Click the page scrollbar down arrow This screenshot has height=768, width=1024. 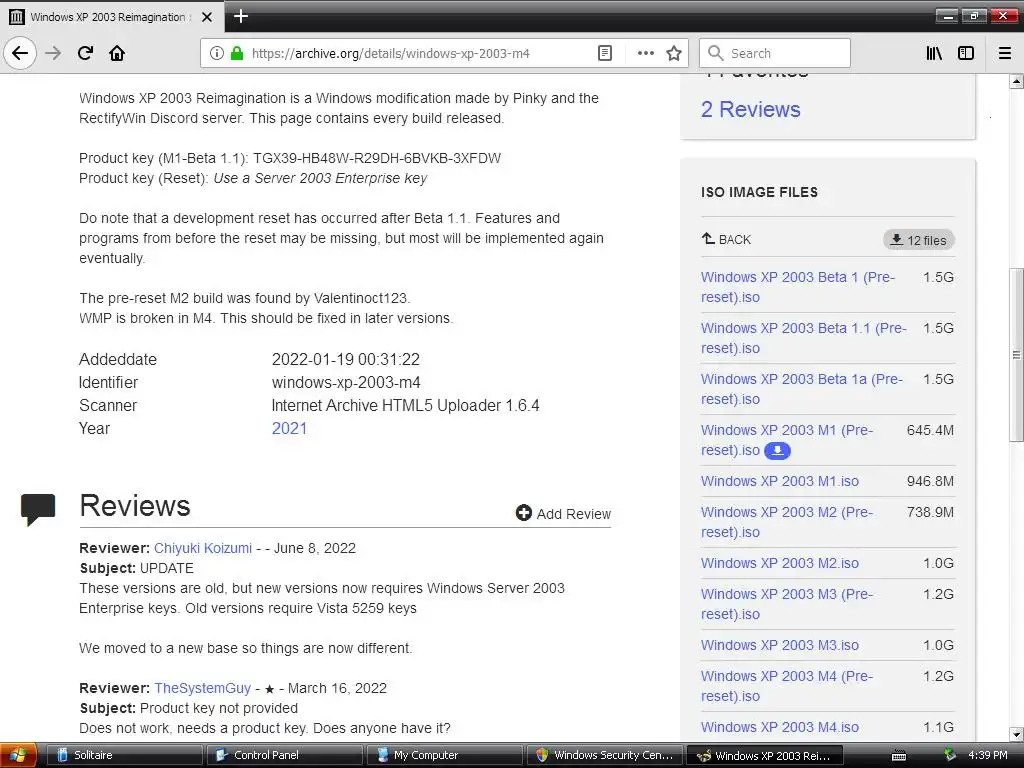tap(1016, 734)
